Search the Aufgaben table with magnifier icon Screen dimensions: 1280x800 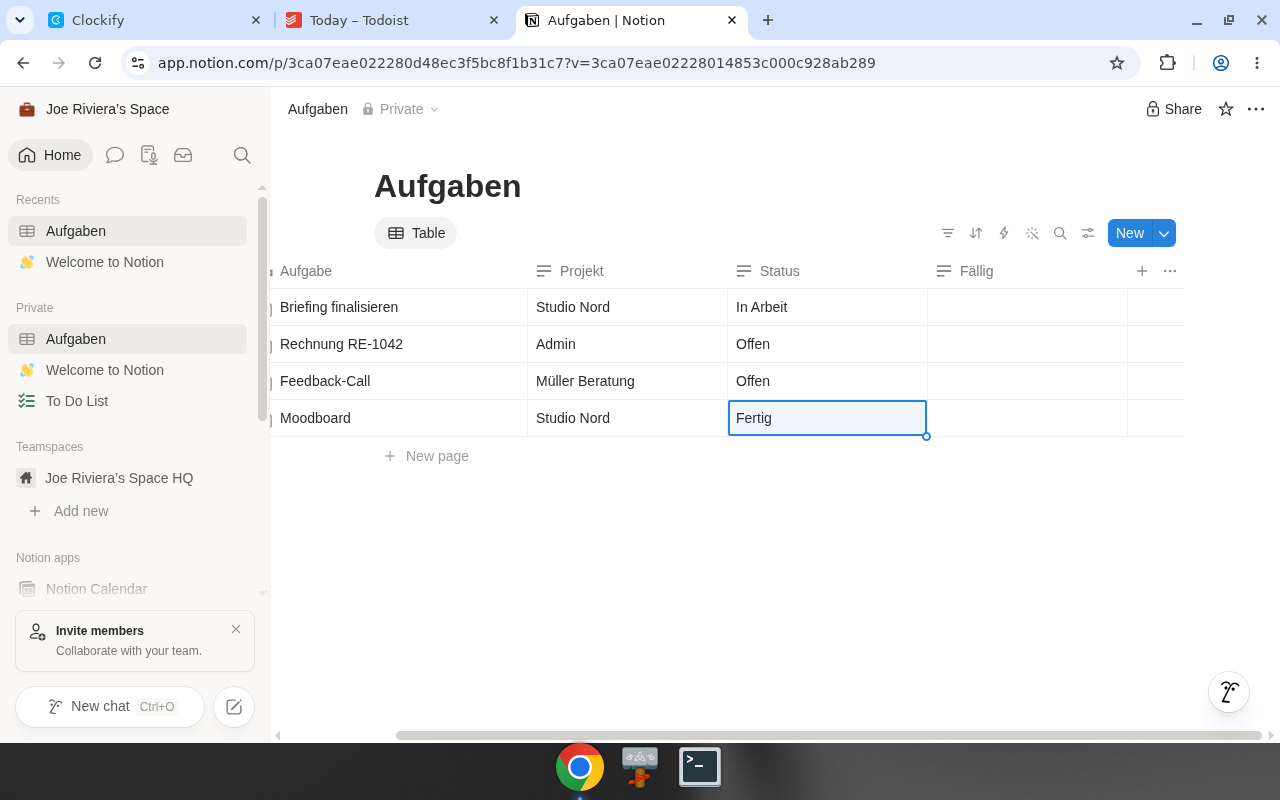(x=1060, y=233)
